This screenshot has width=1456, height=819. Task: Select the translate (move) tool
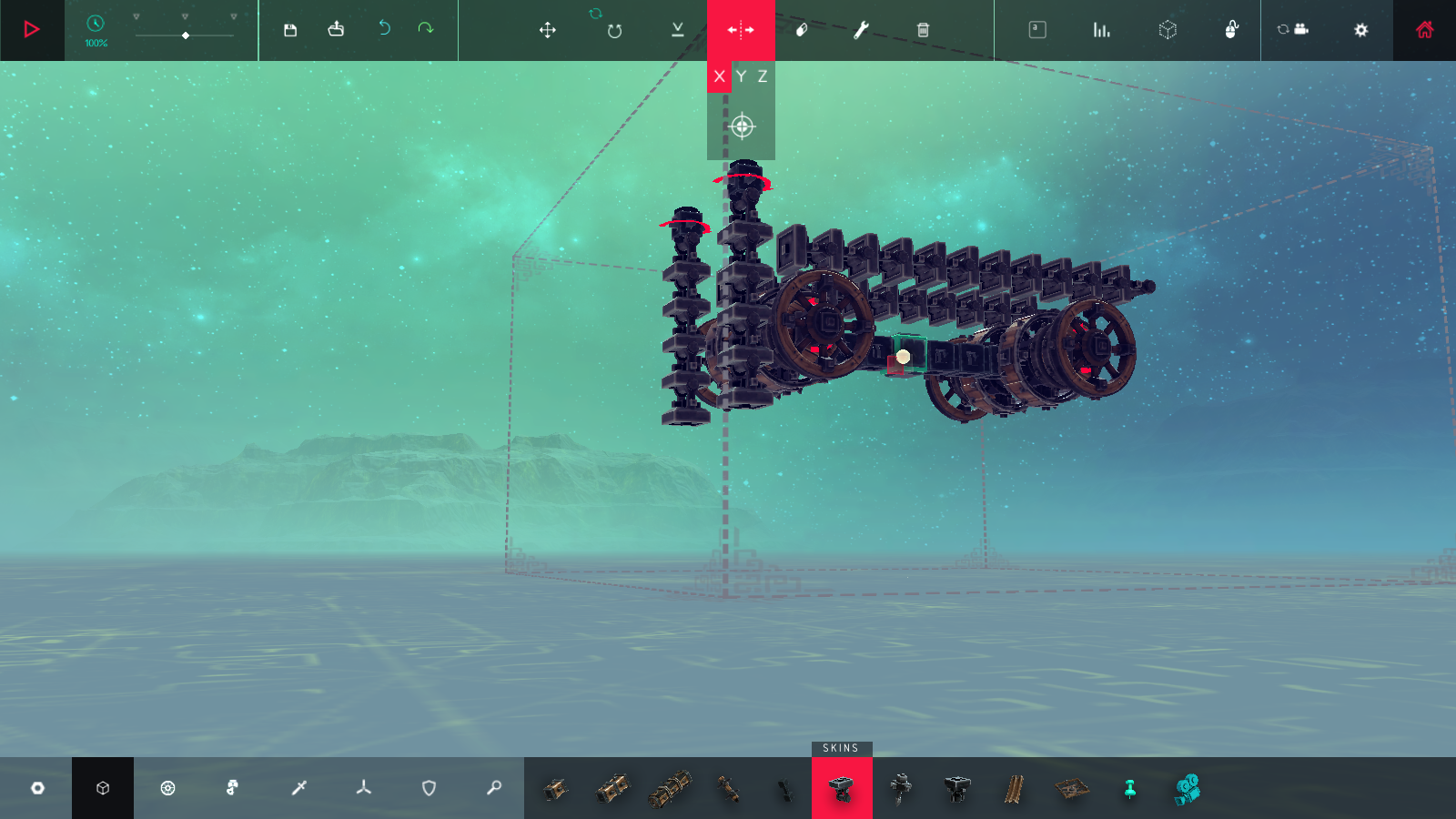547,30
